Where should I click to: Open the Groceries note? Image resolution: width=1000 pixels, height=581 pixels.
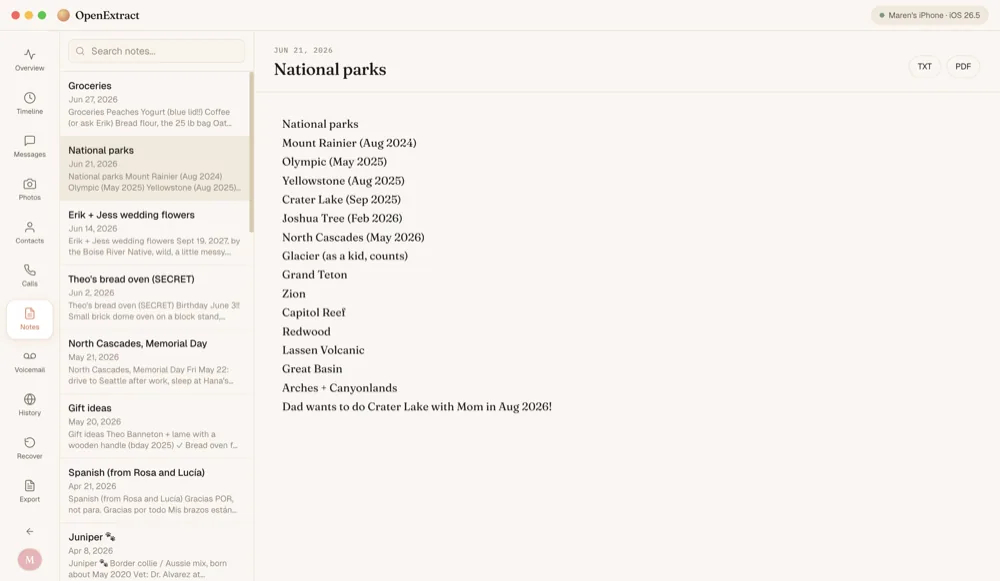coord(154,104)
